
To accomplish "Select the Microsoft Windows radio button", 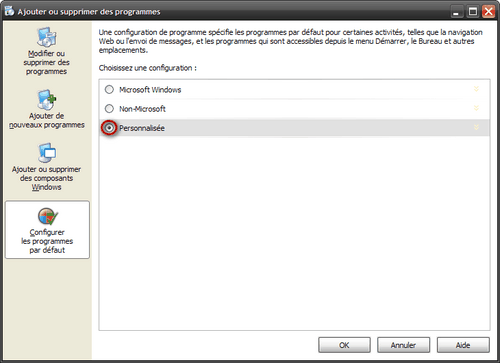I will coord(109,89).
